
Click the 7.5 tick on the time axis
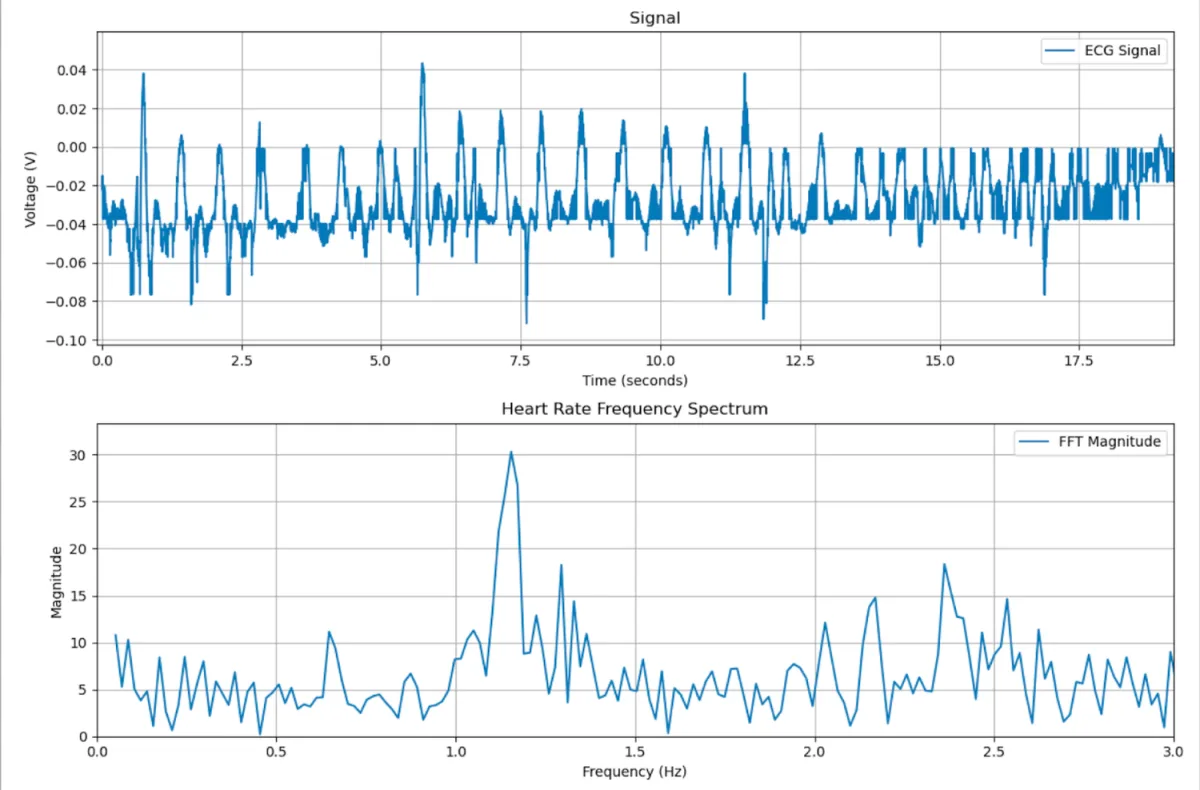coord(520,359)
